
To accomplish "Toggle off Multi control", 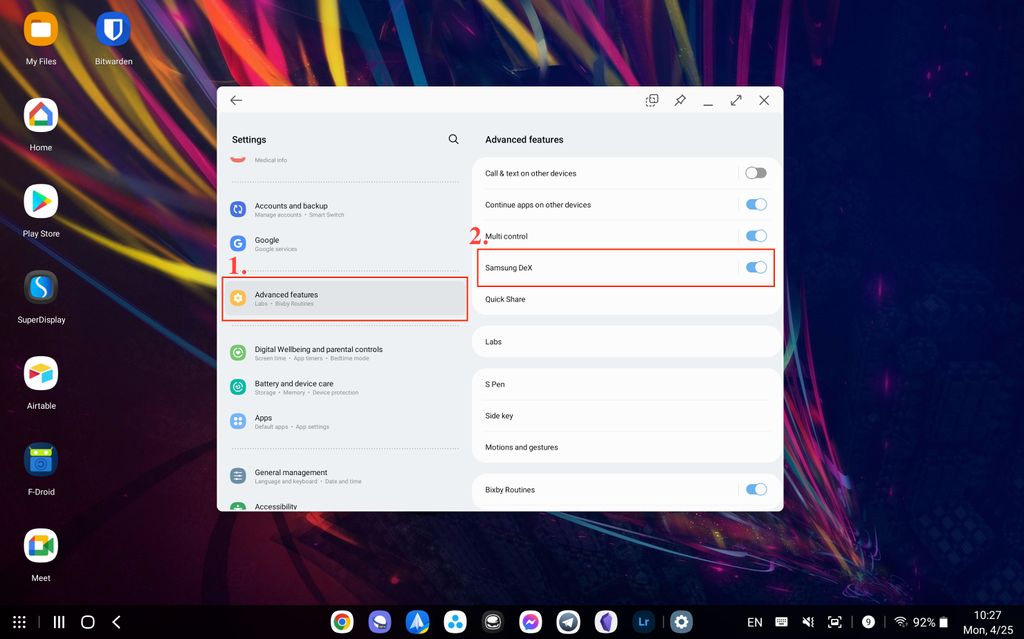I will pos(756,236).
